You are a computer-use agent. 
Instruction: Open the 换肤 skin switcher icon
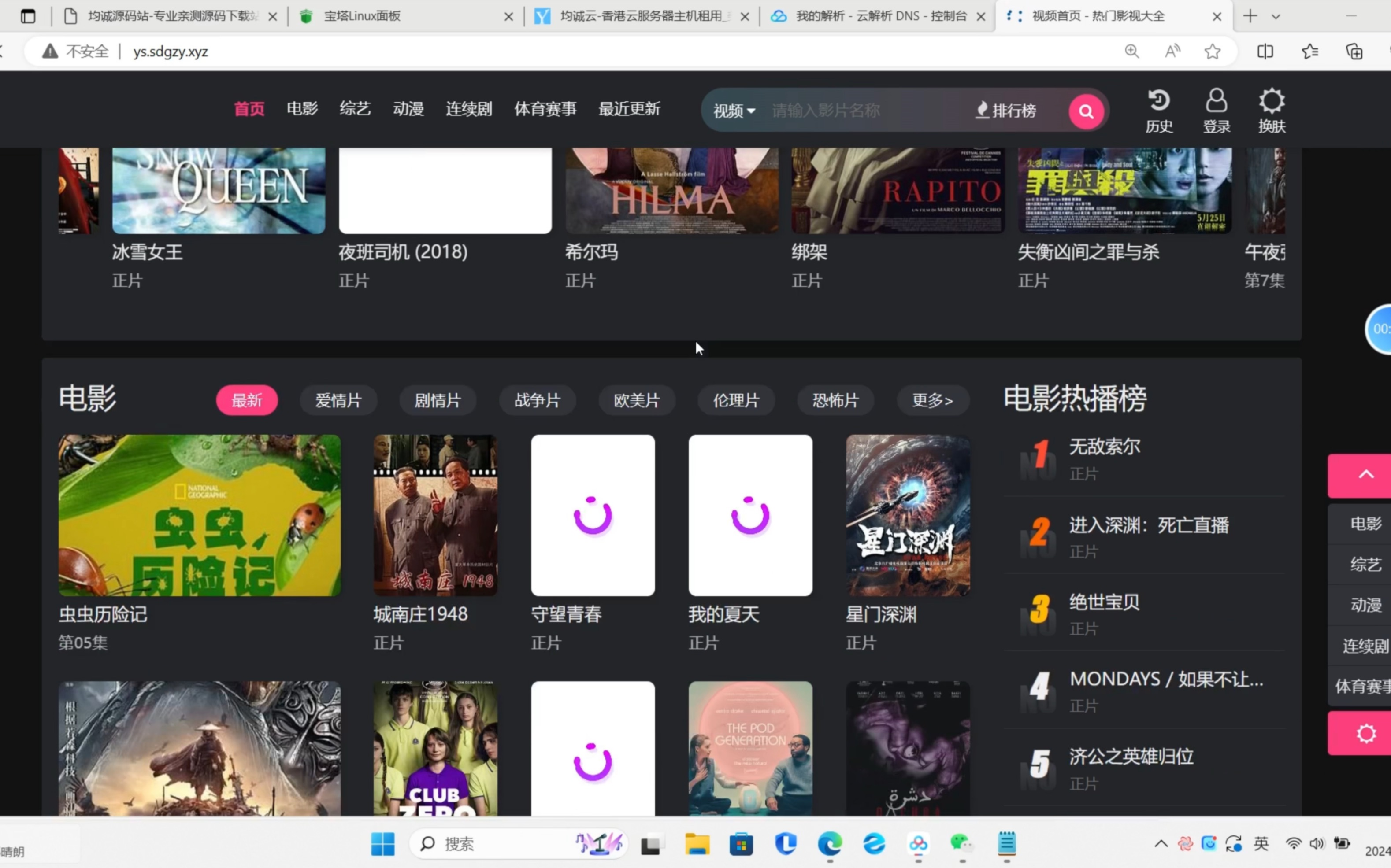click(1272, 111)
